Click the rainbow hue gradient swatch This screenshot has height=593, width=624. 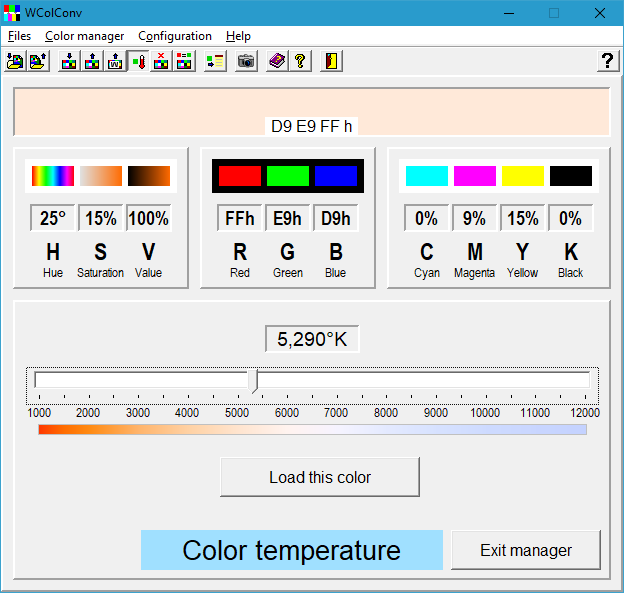pos(53,176)
